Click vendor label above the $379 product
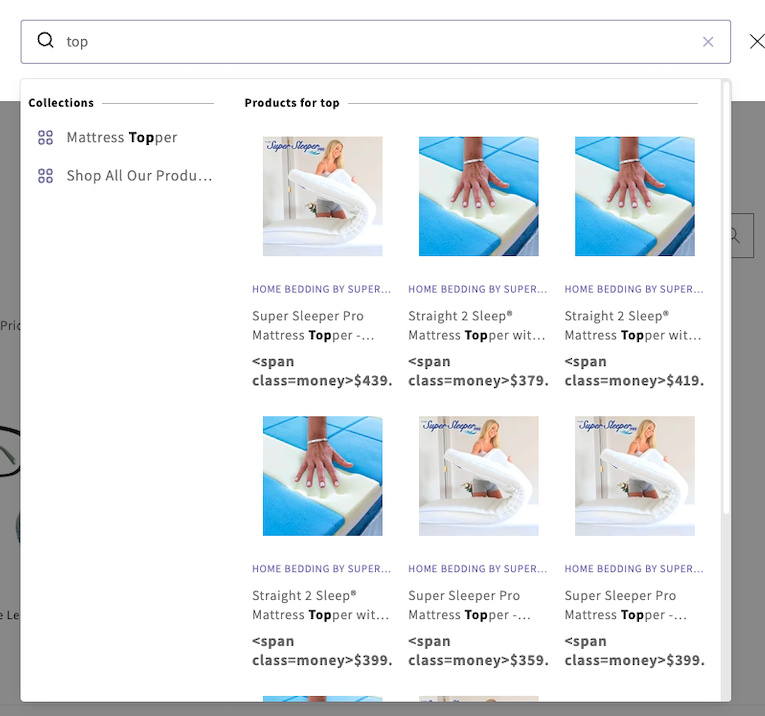Screen dimensions: 765x716 point(478,289)
